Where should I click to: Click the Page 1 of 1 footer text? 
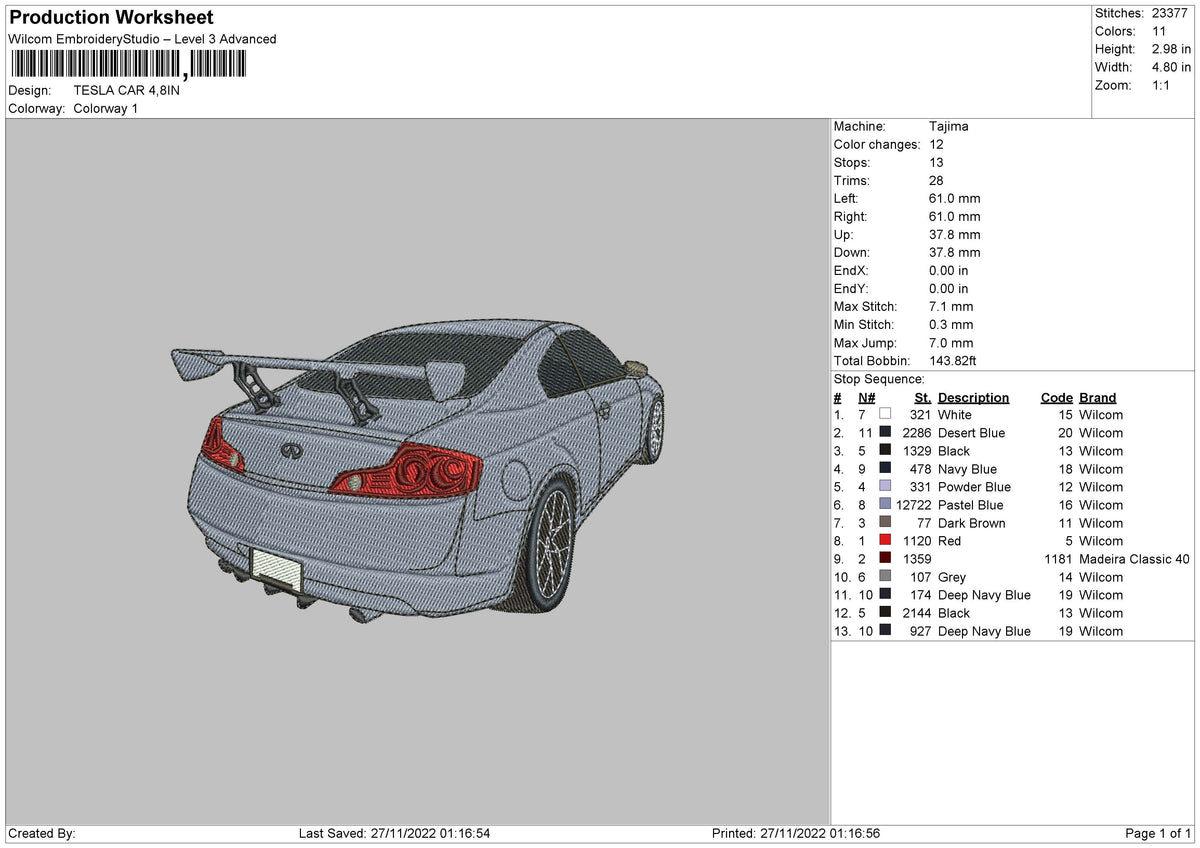1158,833
